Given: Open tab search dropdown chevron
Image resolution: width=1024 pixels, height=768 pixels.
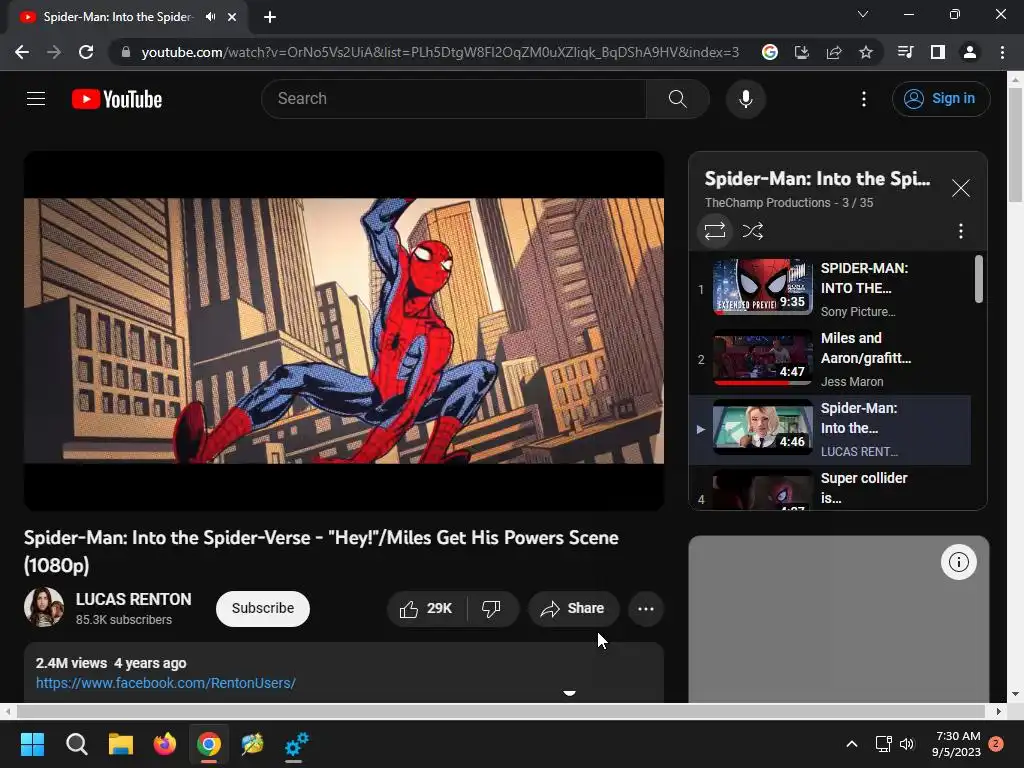Looking at the screenshot, I should (x=863, y=14).
